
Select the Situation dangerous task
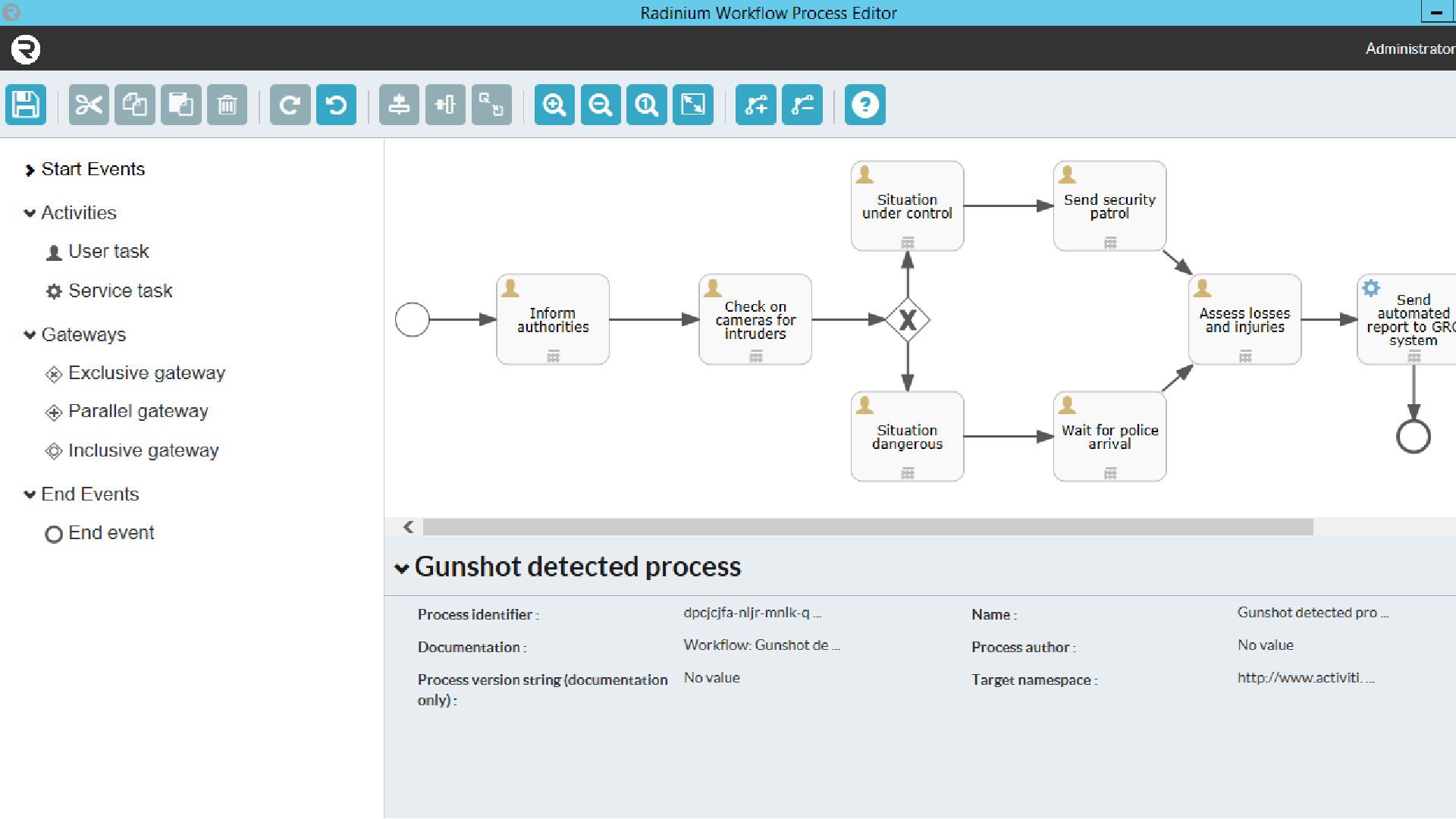pyautogui.click(x=907, y=437)
